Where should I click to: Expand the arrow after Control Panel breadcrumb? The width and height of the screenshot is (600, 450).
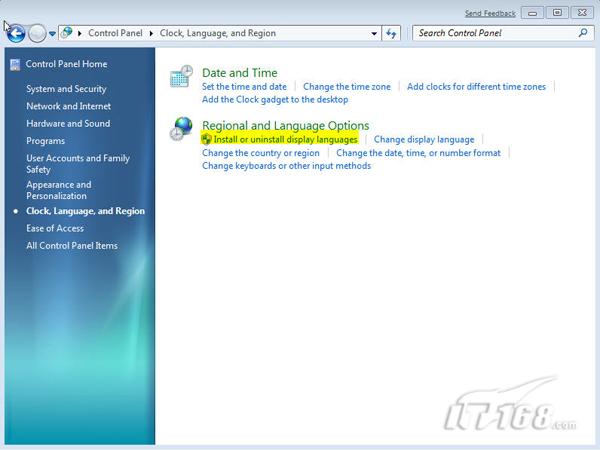point(151,33)
